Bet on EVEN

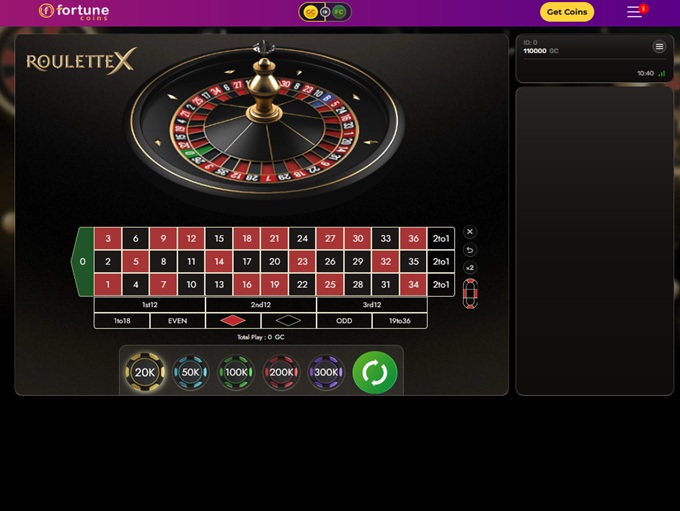177,321
